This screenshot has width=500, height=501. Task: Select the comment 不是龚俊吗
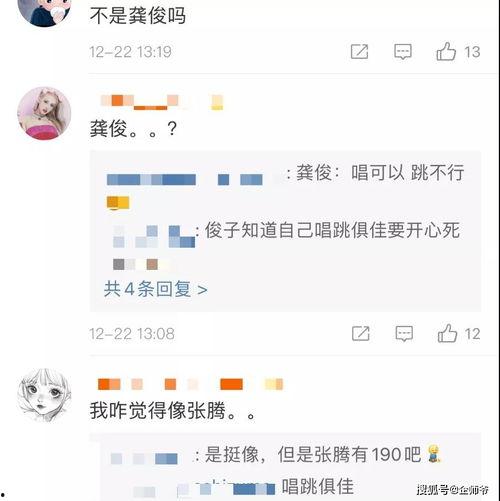[x=137, y=15]
